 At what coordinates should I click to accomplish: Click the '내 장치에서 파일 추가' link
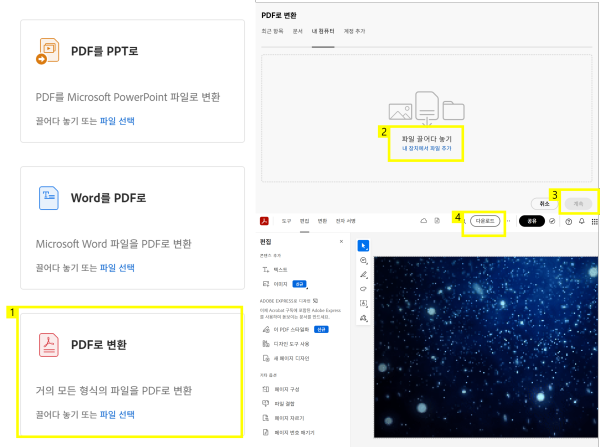tap(427, 148)
